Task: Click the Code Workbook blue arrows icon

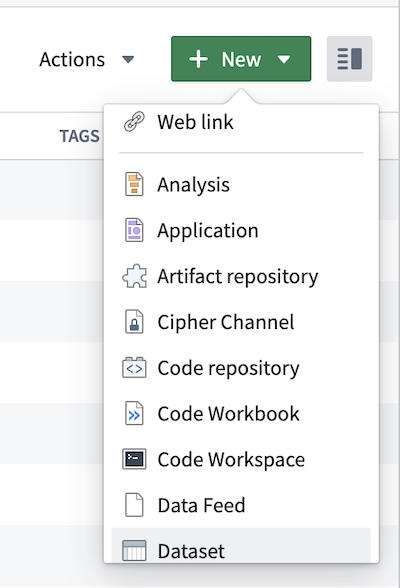Action: coord(134,413)
